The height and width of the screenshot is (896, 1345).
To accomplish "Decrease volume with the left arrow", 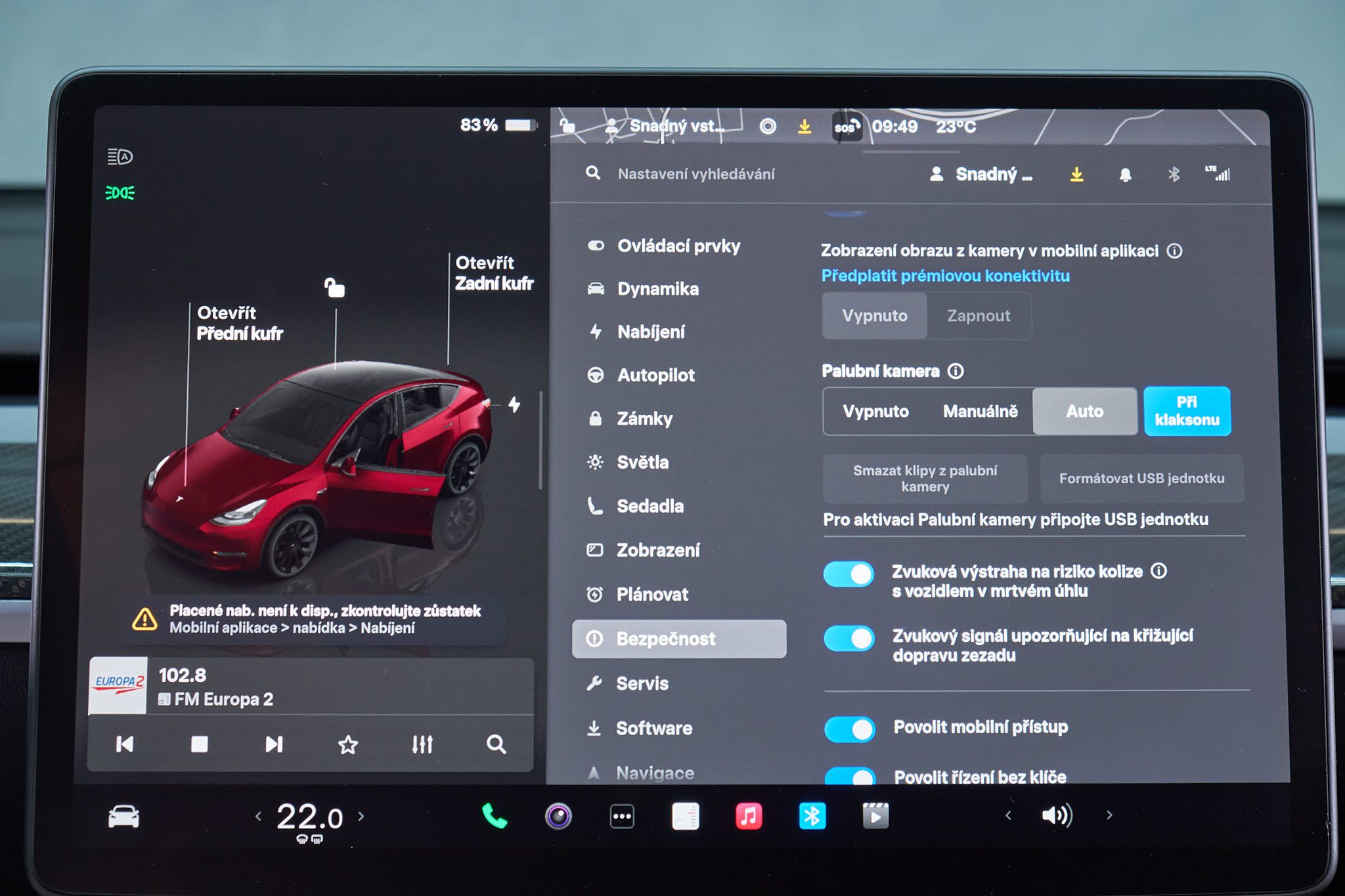I will point(1007,815).
